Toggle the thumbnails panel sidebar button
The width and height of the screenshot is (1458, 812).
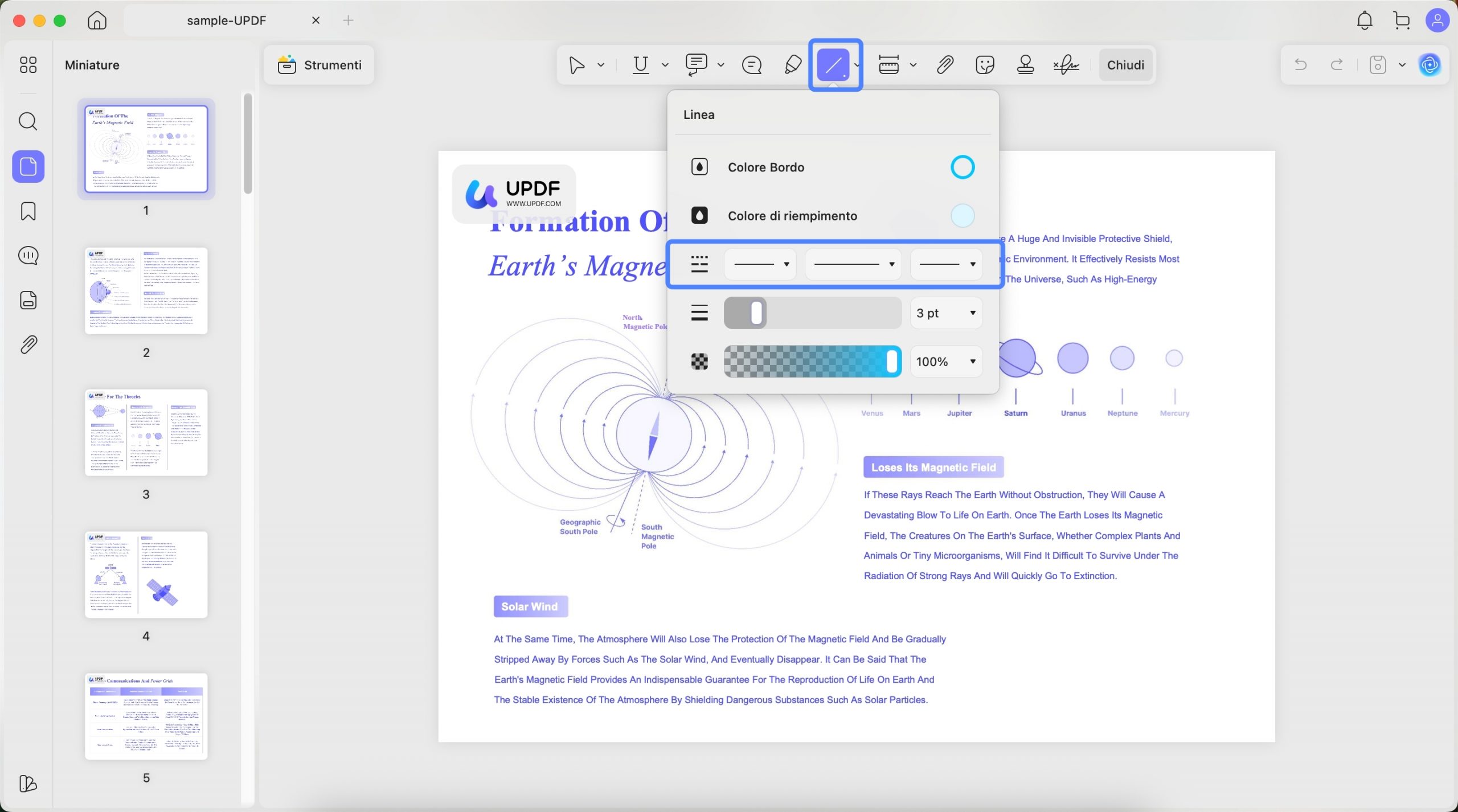pyautogui.click(x=28, y=167)
